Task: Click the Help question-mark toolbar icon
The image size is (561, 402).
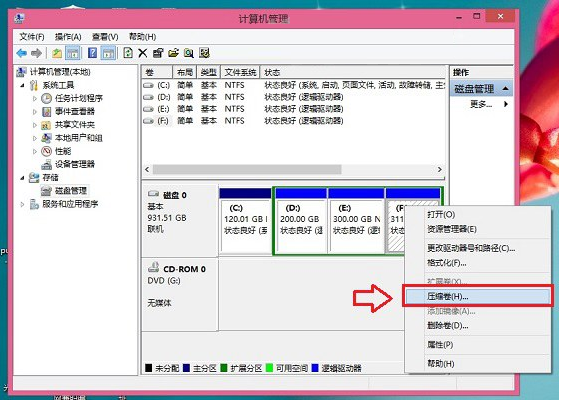Action: point(92,53)
